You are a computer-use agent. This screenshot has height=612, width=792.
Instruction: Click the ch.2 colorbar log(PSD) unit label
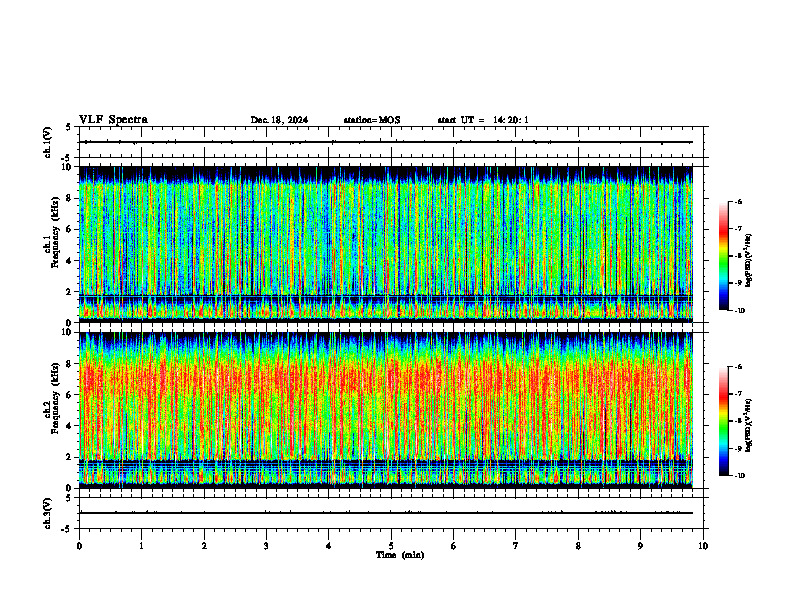(x=749, y=425)
